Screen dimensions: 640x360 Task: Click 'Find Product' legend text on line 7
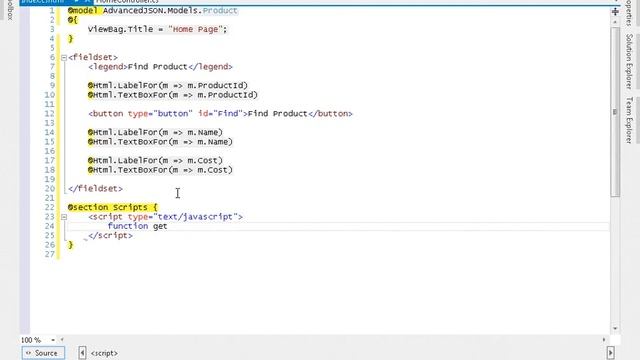coord(158,67)
